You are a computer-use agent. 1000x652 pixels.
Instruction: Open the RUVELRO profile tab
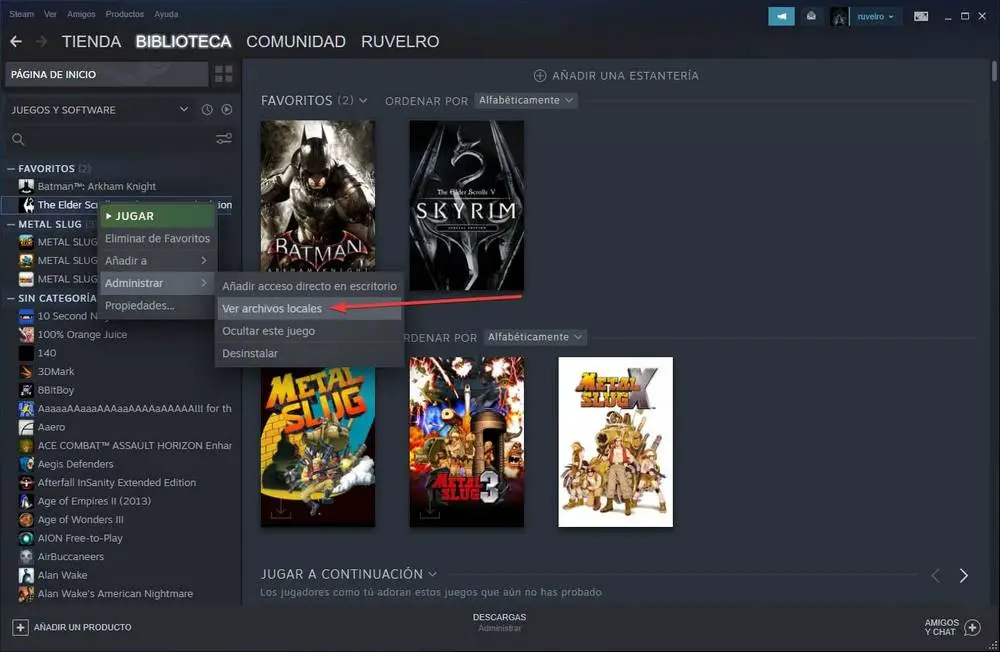400,41
